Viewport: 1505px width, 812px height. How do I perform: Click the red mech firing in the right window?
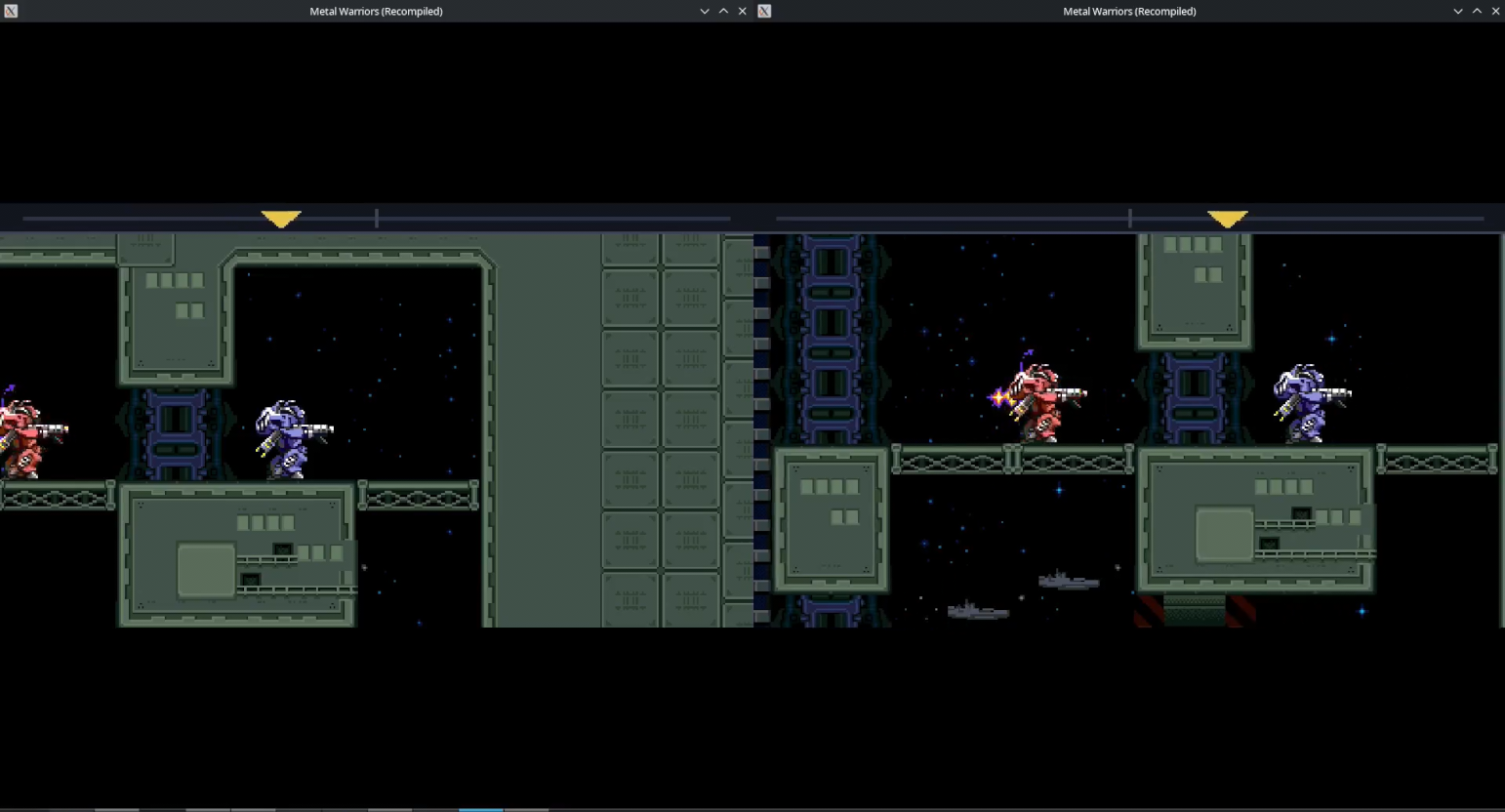tap(1037, 398)
